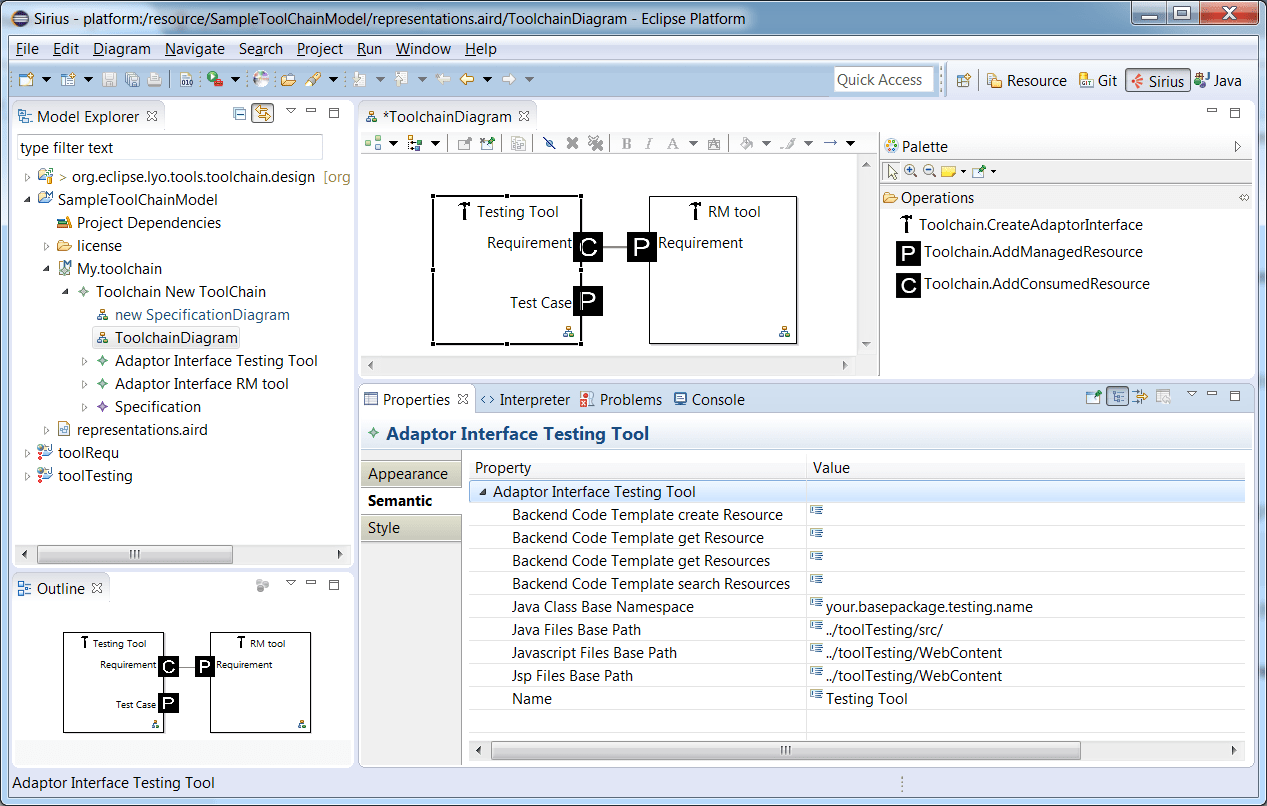
Task: Expand the toolRequ project in Model Explorer
Action: (x=27, y=452)
